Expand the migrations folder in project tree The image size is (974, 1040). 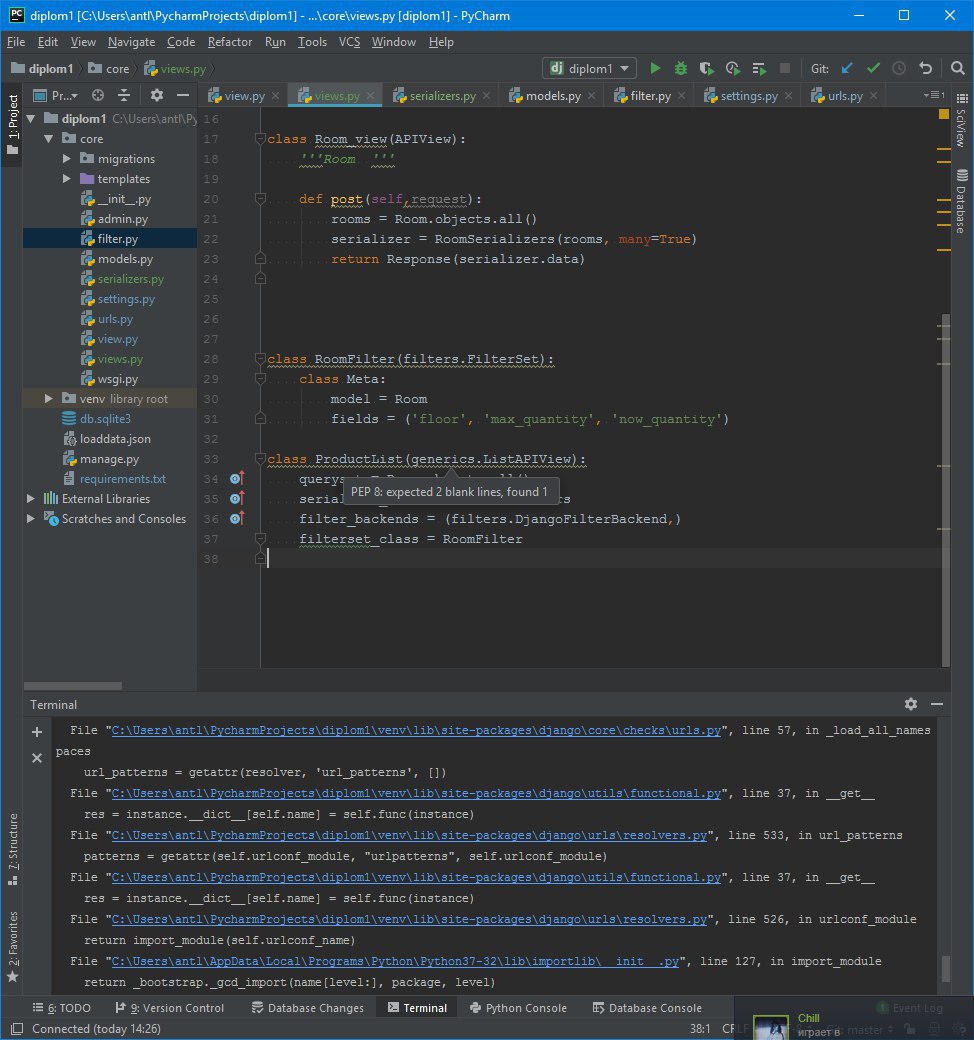pos(67,159)
